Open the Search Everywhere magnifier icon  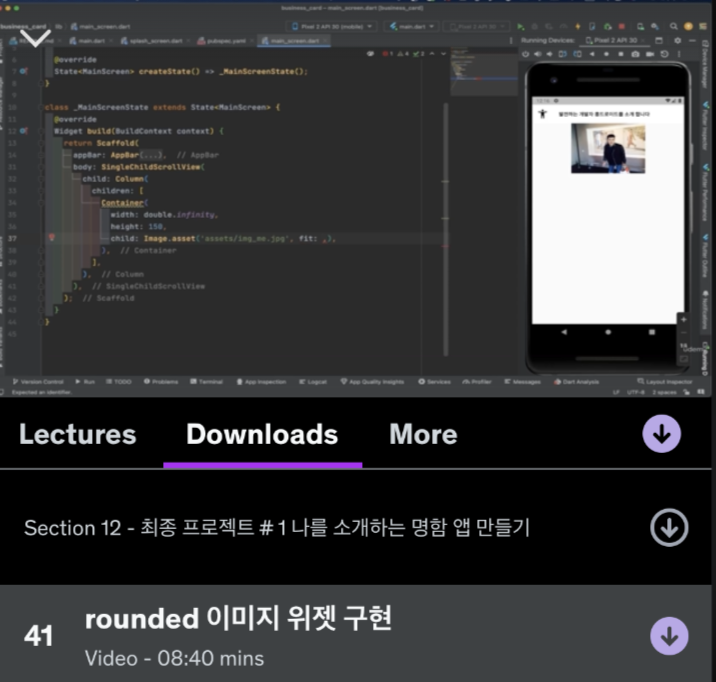click(x=674, y=26)
